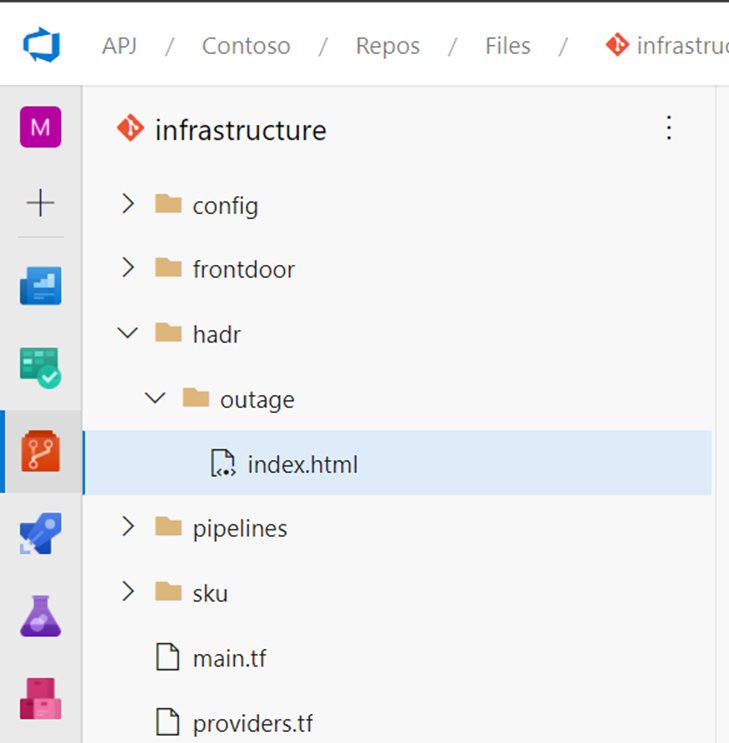This screenshot has width=729, height=743.
Task: Click Contoso in the breadcrumb
Action: (x=246, y=46)
